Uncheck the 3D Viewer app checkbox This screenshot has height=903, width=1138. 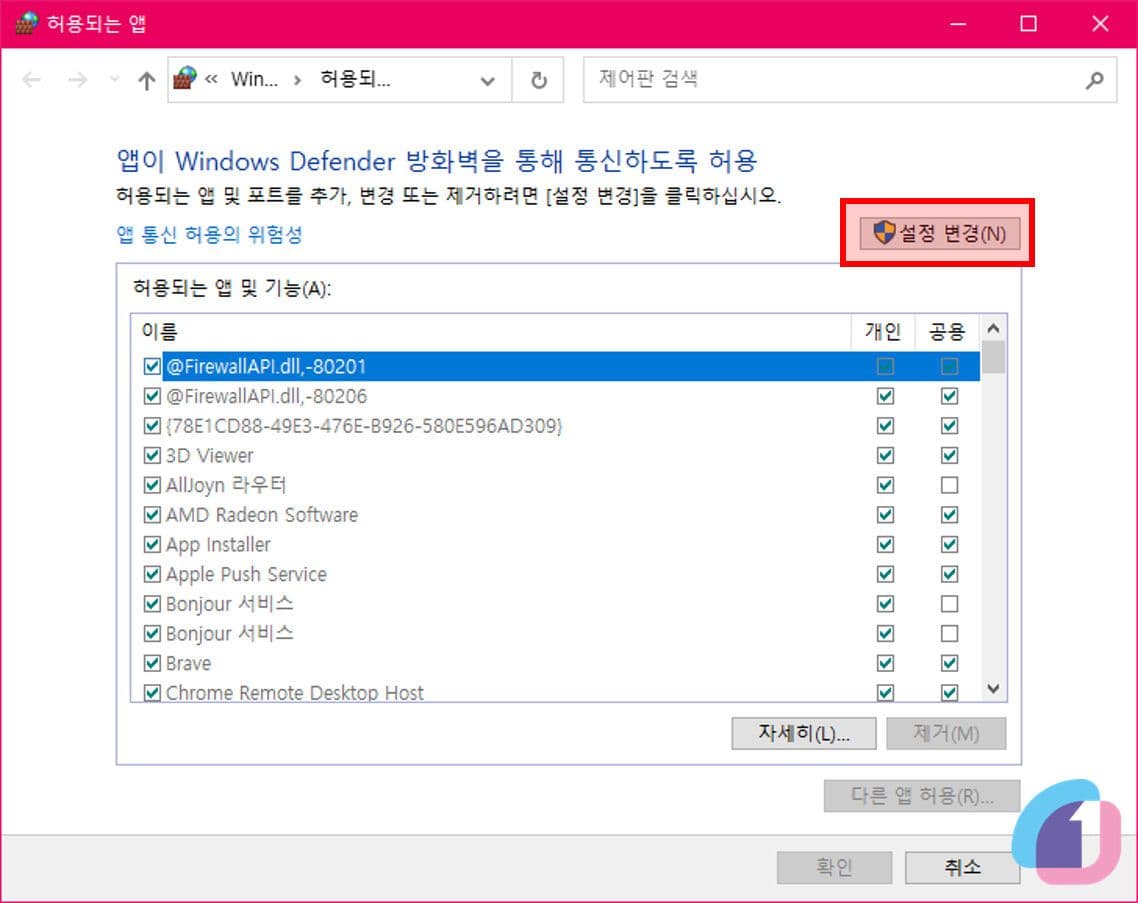click(152, 455)
